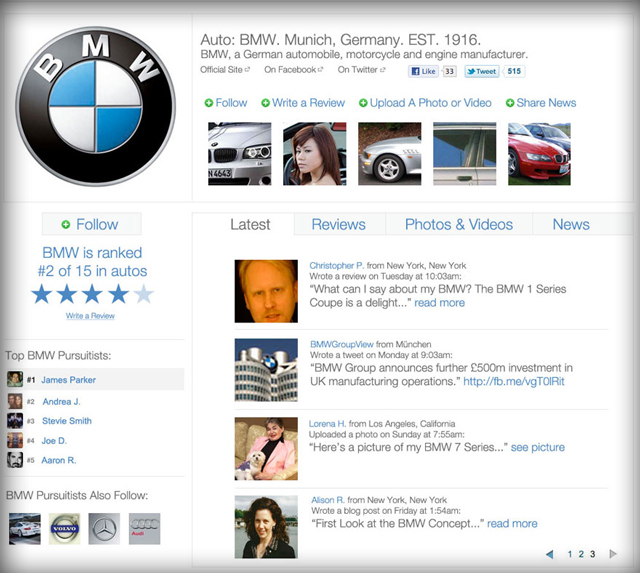The height and width of the screenshot is (573, 640).
Task: Click Alison R.'s profile photo
Action: pyautogui.click(x=266, y=527)
